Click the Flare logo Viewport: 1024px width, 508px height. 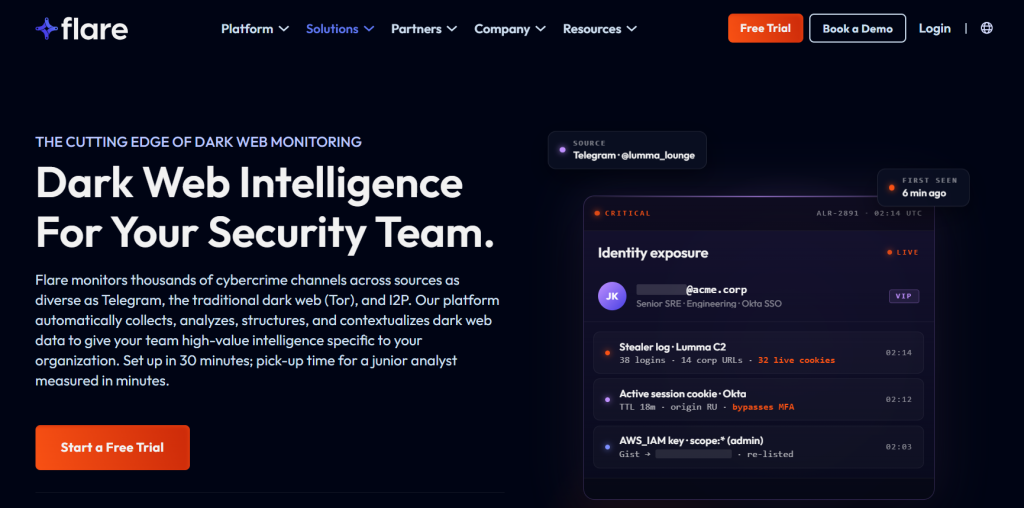[x=82, y=29]
